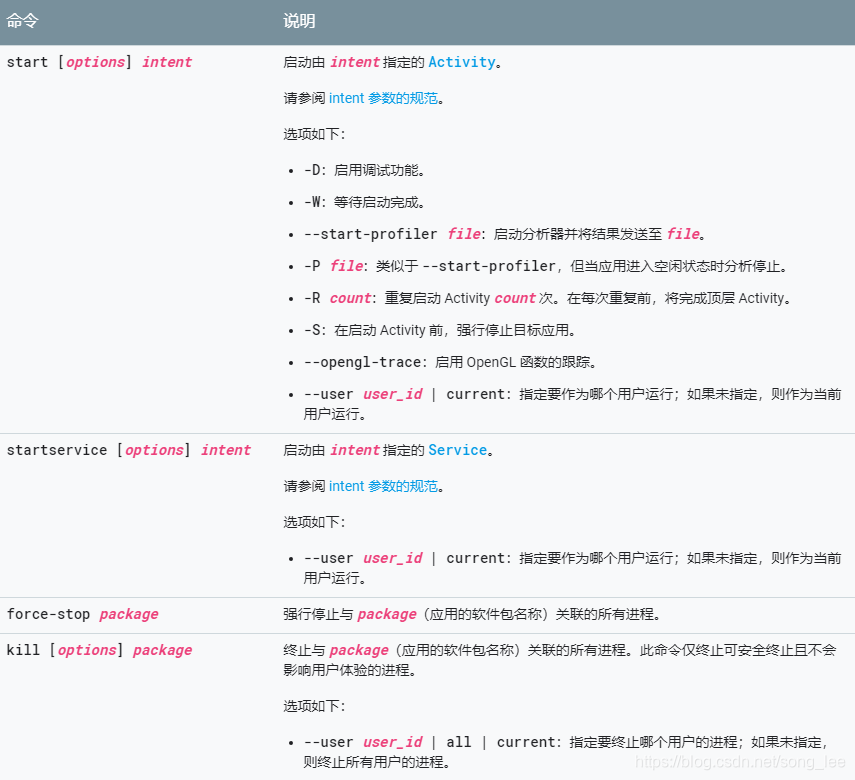This screenshot has height=780, width=855.
Task: Click the kill description 终止与 package text
Action: coord(559,660)
